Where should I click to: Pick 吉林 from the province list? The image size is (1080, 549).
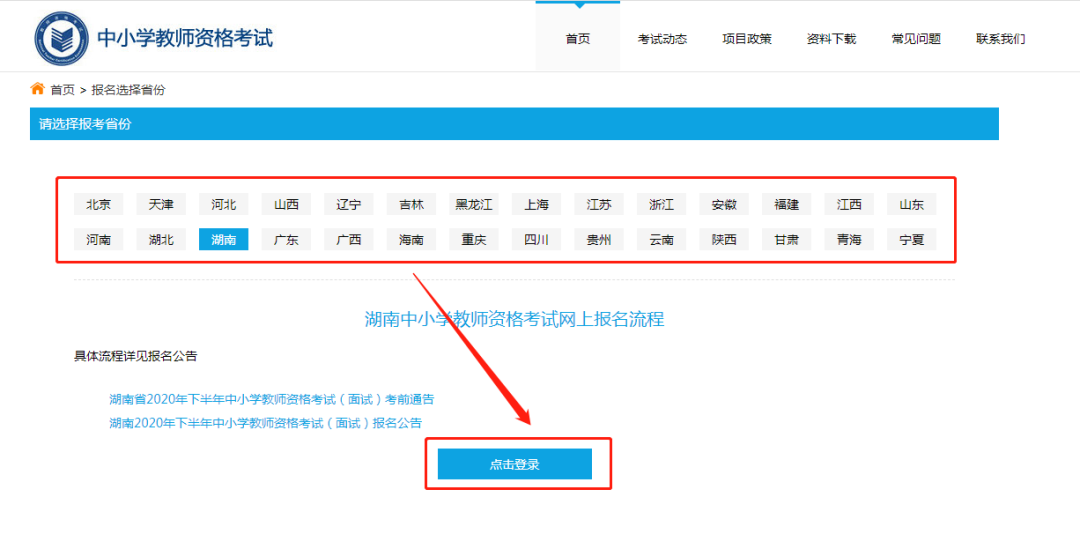(x=411, y=204)
